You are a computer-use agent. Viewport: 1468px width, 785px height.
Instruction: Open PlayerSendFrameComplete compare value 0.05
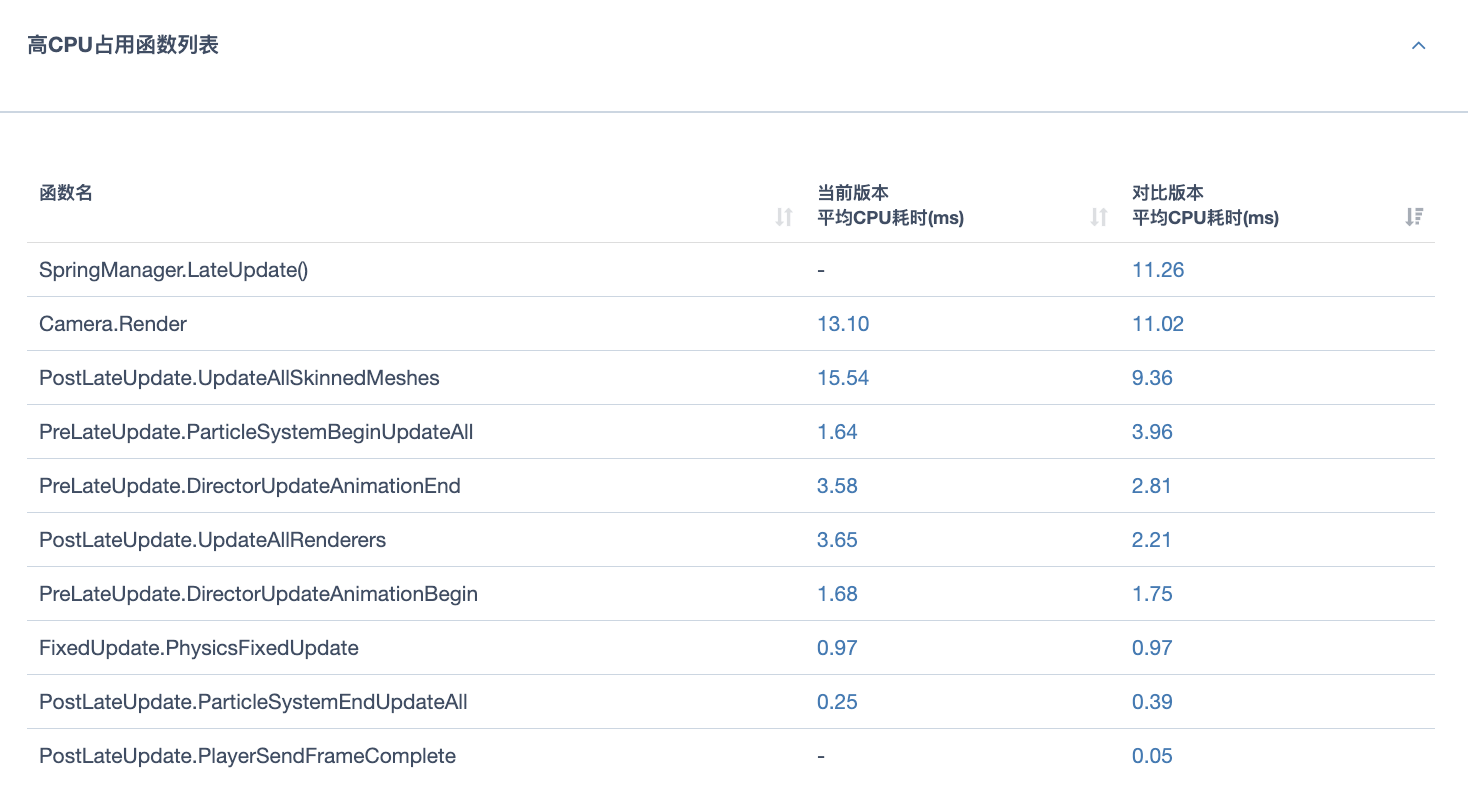click(1152, 756)
